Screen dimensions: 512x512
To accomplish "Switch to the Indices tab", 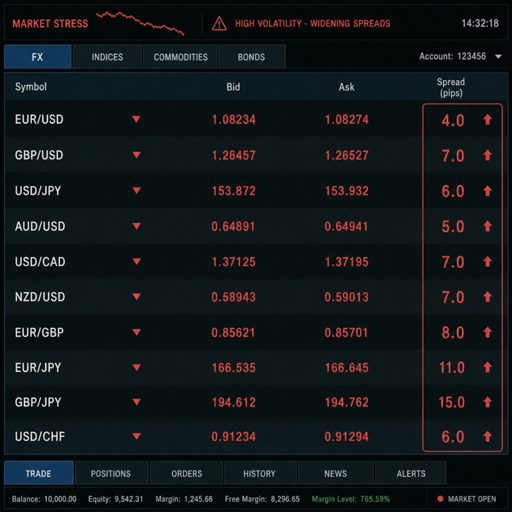I will click(x=107, y=57).
